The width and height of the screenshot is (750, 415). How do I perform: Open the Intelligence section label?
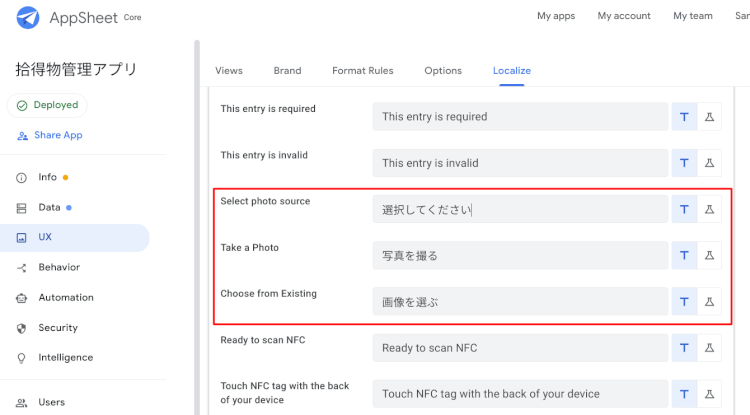(66, 357)
